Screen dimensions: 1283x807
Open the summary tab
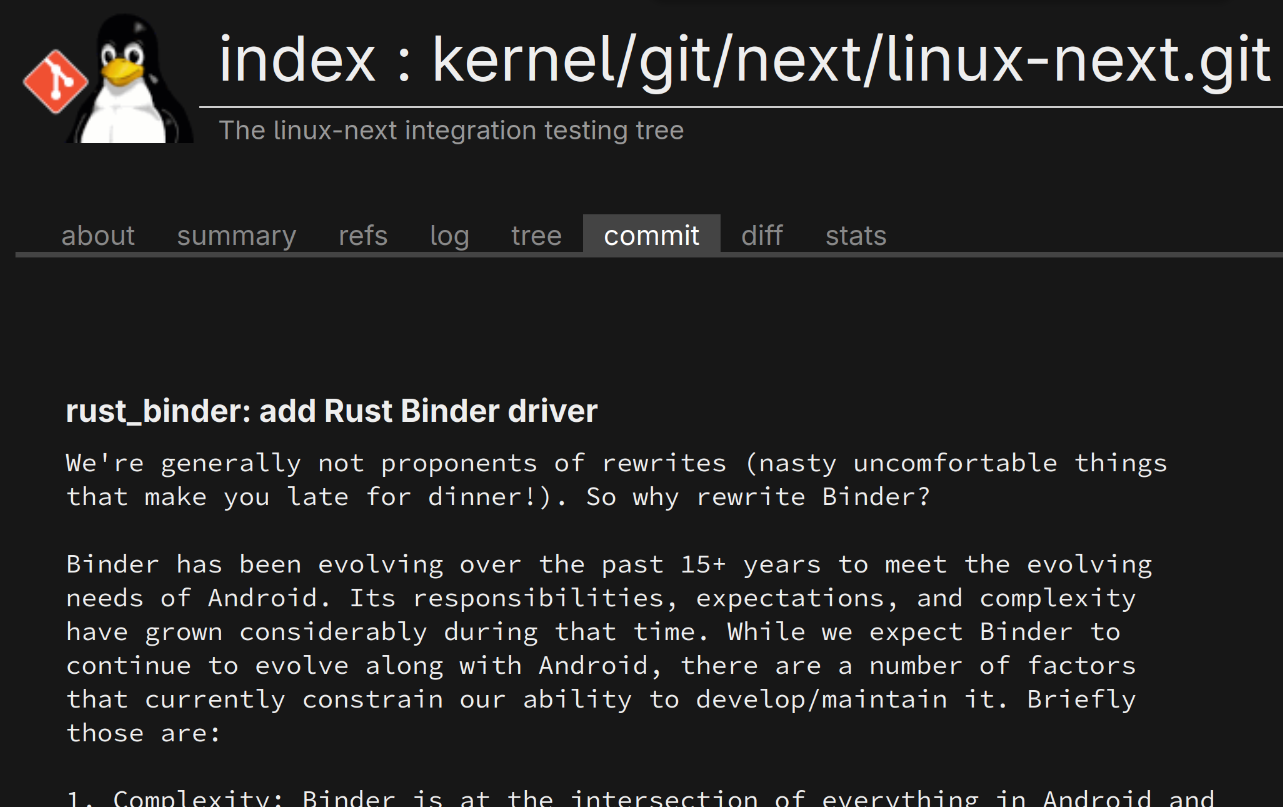(236, 236)
